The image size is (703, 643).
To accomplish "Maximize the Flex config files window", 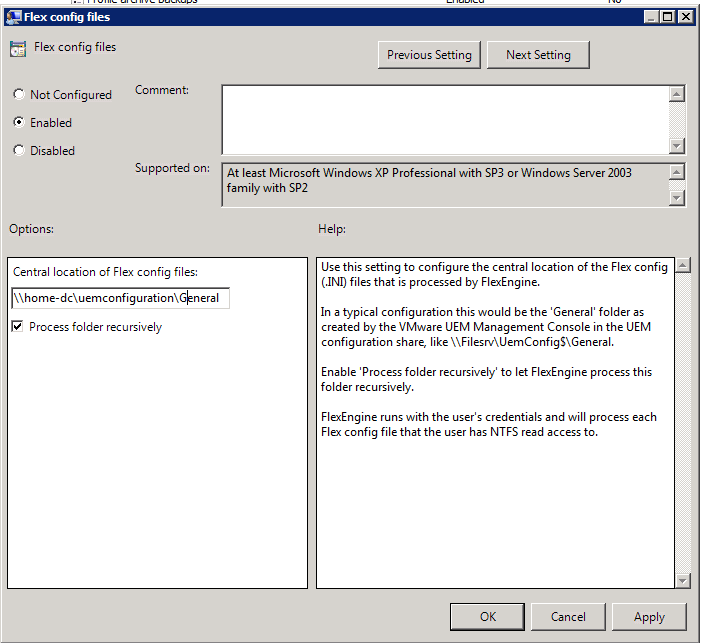I will 667,17.
